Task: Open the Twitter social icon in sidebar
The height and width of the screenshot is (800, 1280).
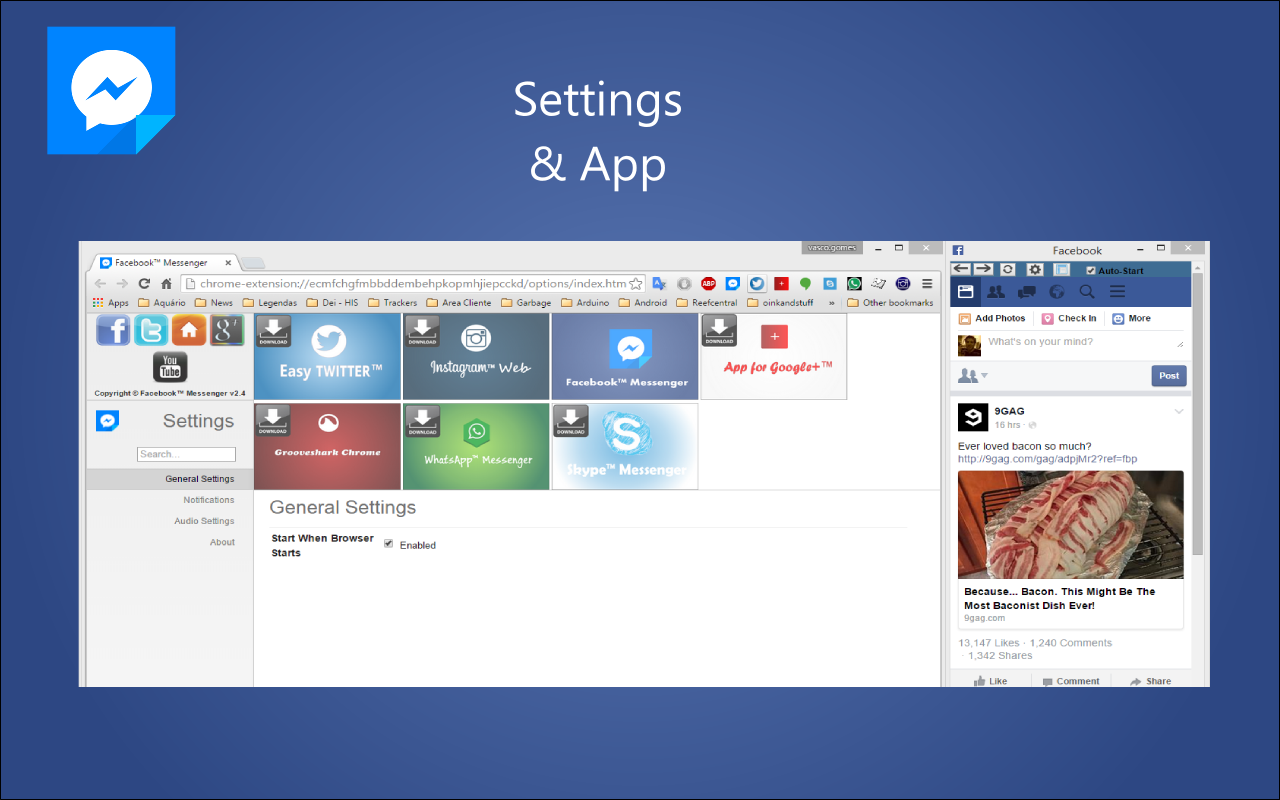Action: tap(151, 330)
